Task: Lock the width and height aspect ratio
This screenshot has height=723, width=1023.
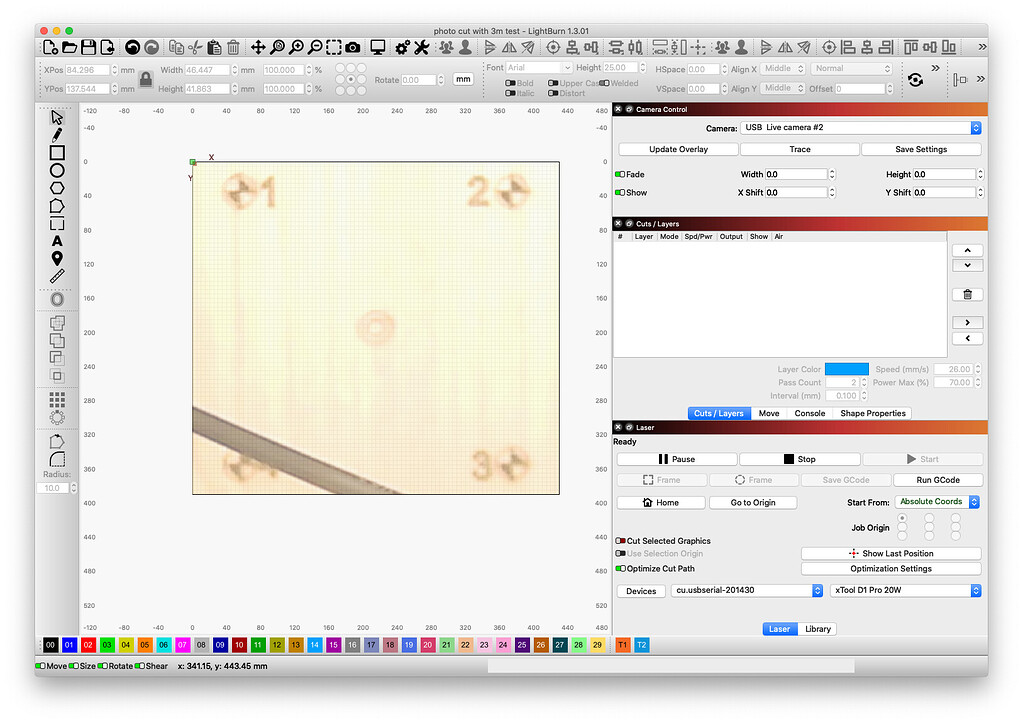Action: coord(146,79)
